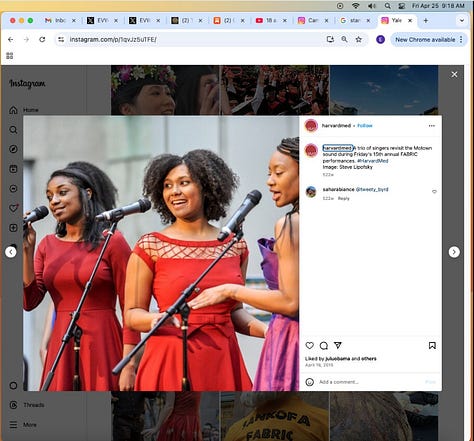Open the saharabiance commenter profile name
Image resolution: width=474 pixels, height=441 pixels.
click(x=338, y=189)
